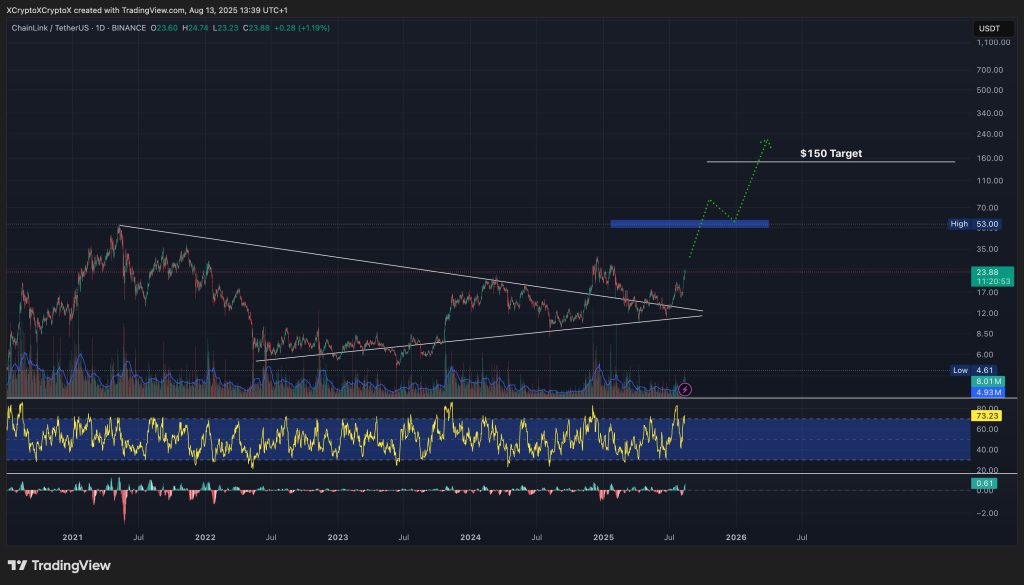Select the blue resistance zone rectangle

point(689,224)
